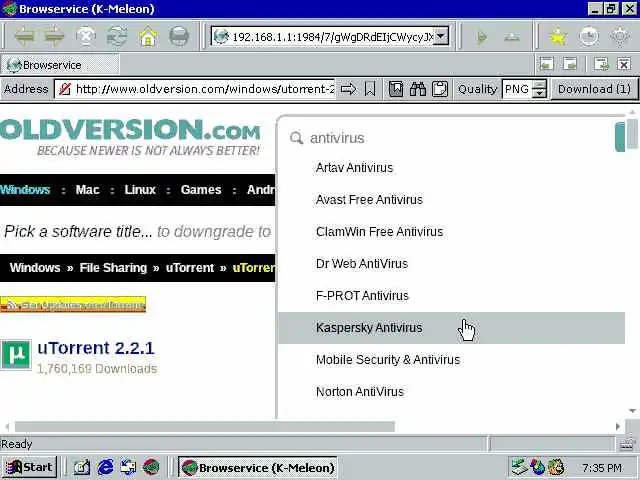Change the Quality PNG stepper
Screen dimensions: 640x480
click(x=540, y=89)
